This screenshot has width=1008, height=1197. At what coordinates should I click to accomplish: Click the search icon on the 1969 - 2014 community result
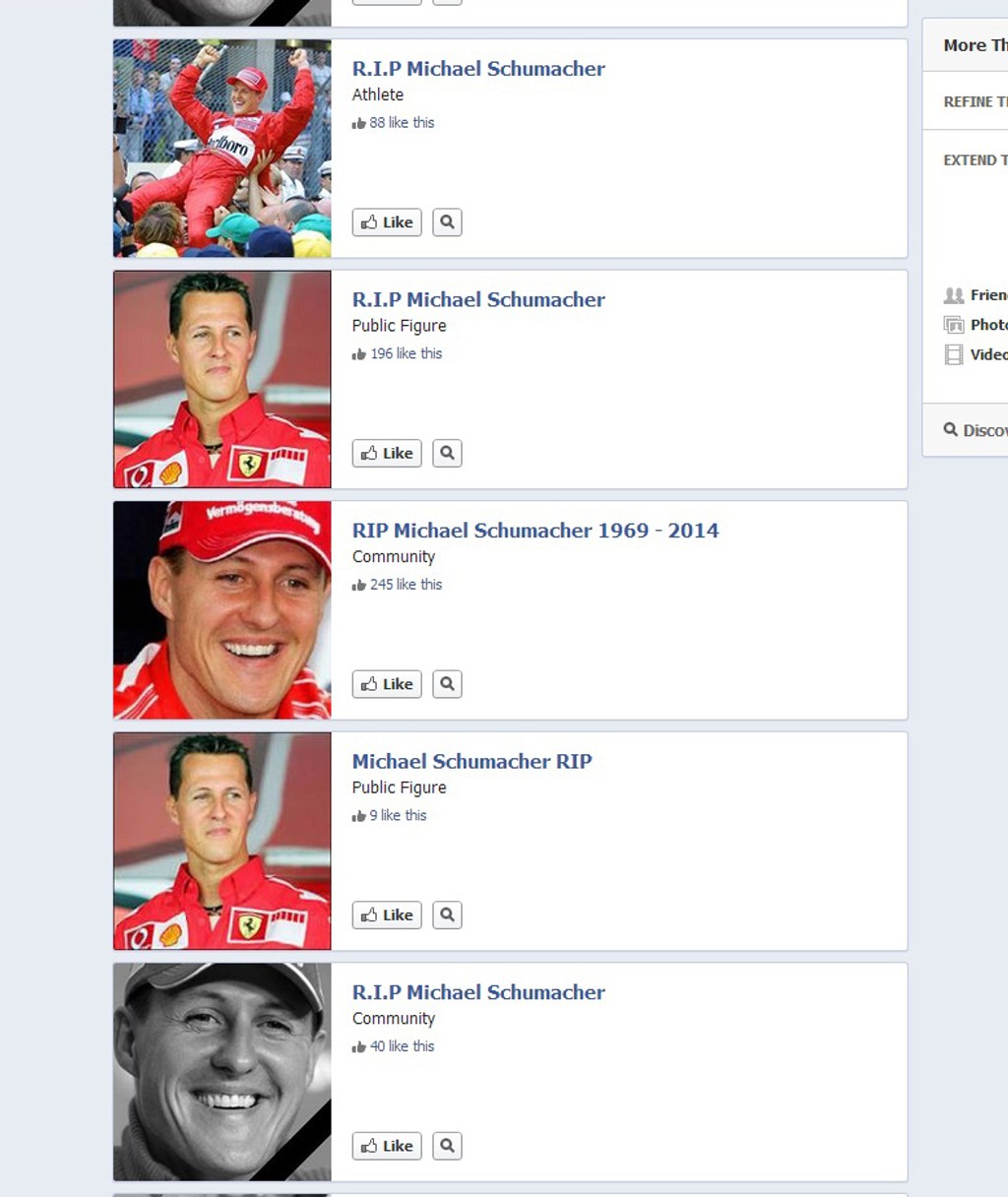[447, 684]
